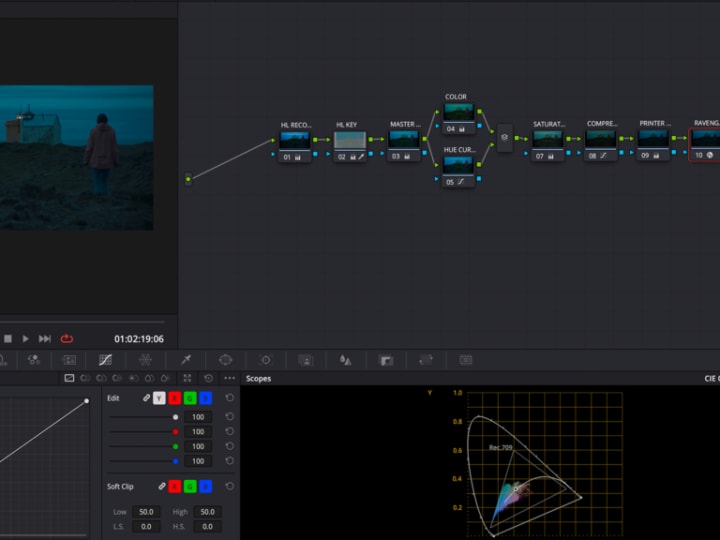Stop playback in the viewer
Image resolution: width=720 pixels, height=540 pixels.
(8, 338)
